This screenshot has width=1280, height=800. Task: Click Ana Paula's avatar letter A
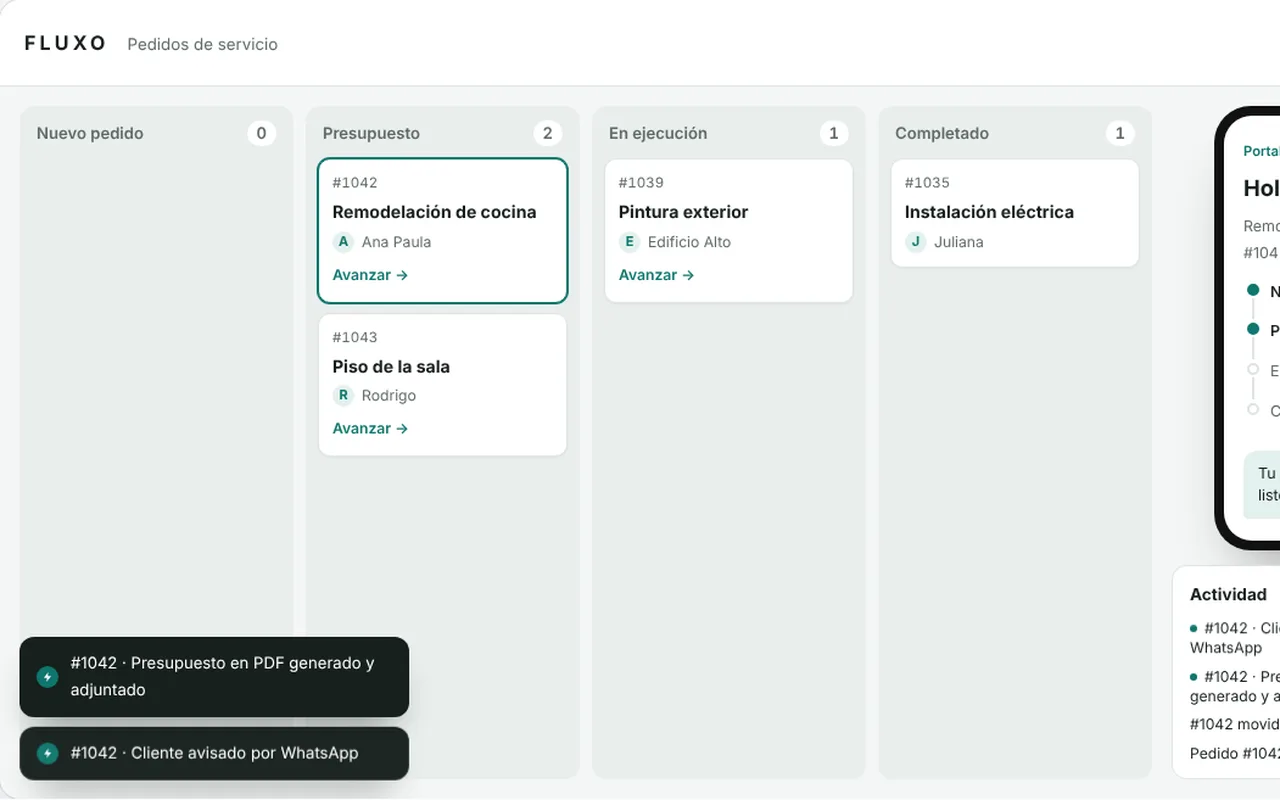[x=343, y=242]
